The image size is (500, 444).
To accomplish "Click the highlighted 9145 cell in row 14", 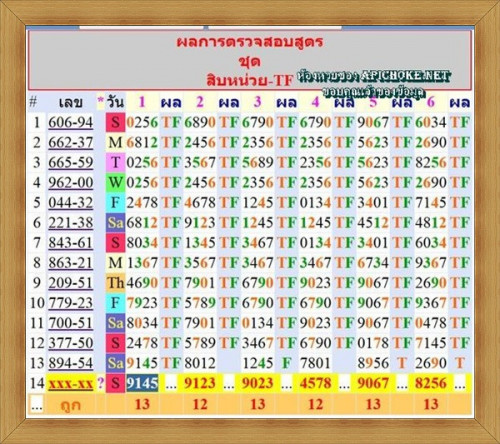I will 142,383.
